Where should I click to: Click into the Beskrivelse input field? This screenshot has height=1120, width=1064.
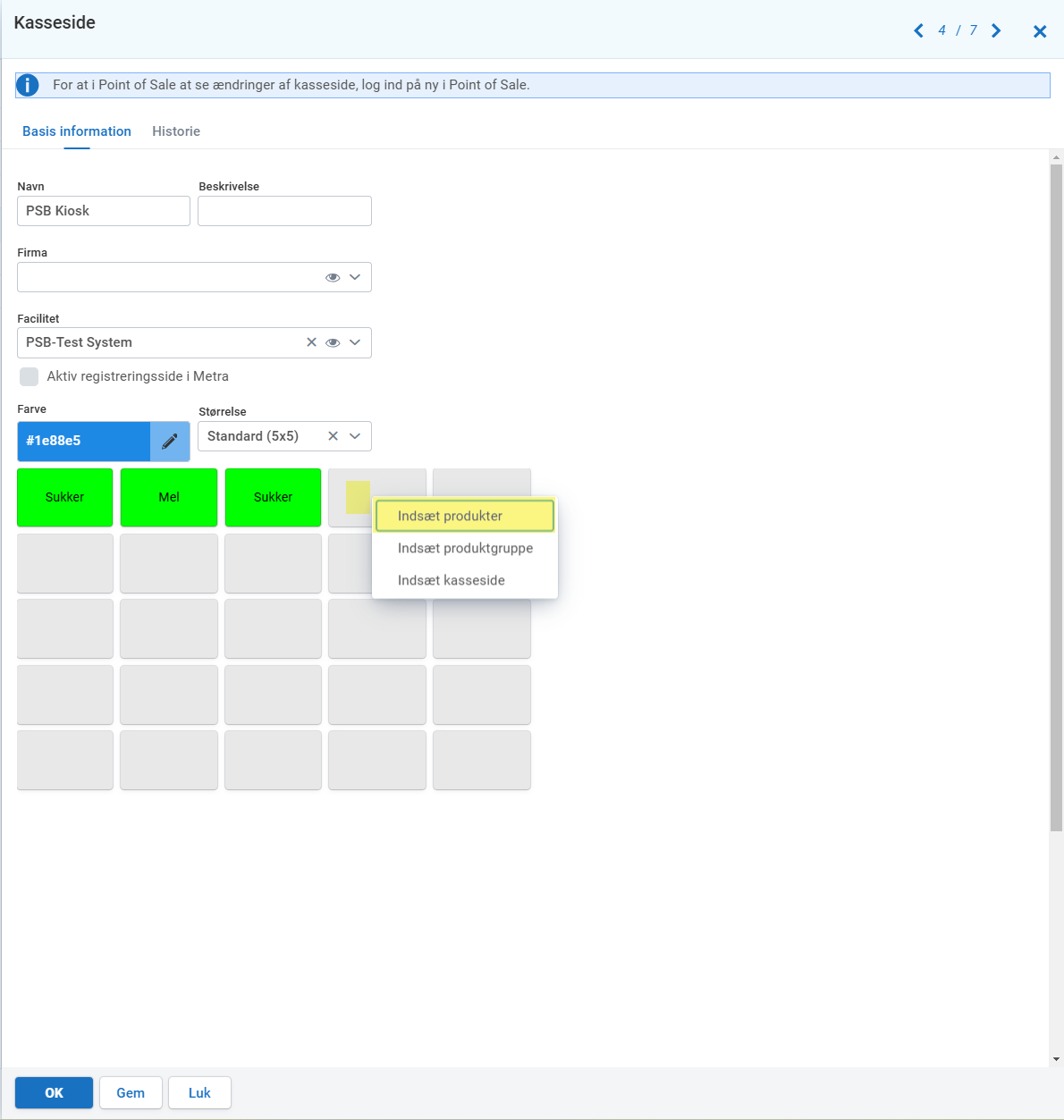pyautogui.click(x=284, y=211)
